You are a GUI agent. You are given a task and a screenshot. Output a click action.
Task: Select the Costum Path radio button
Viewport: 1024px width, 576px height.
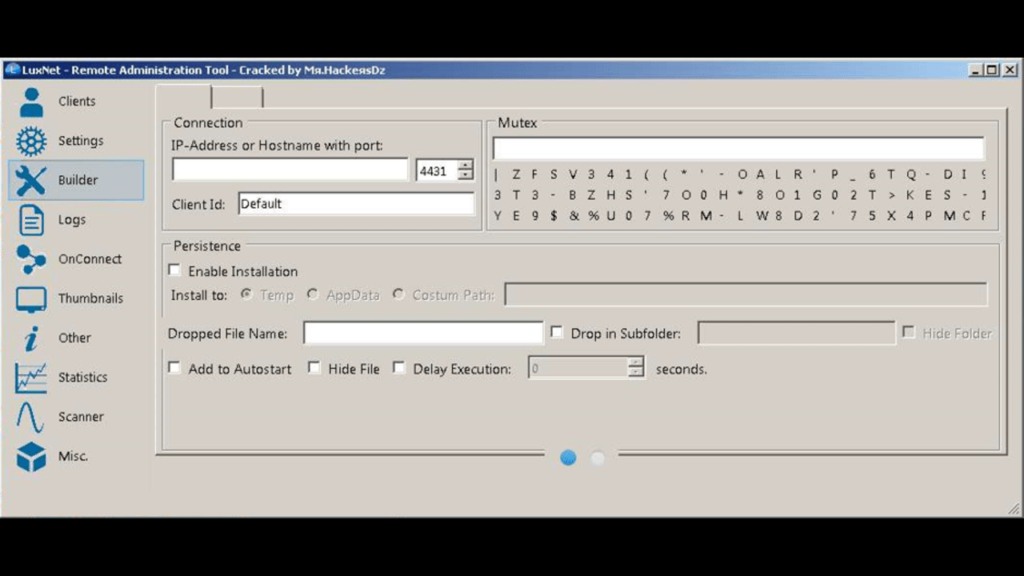[x=398, y=294]
